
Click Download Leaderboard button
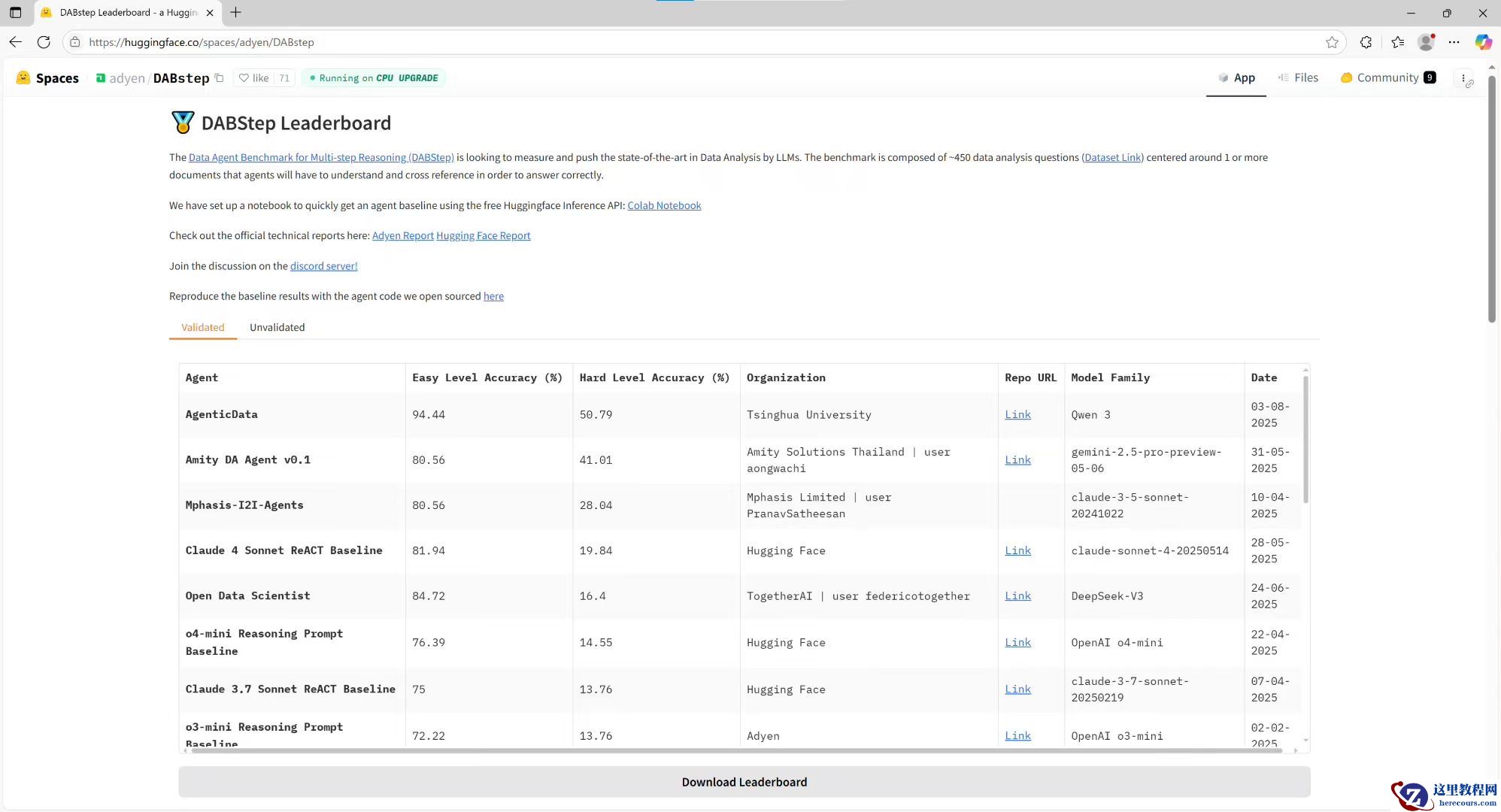744,782
